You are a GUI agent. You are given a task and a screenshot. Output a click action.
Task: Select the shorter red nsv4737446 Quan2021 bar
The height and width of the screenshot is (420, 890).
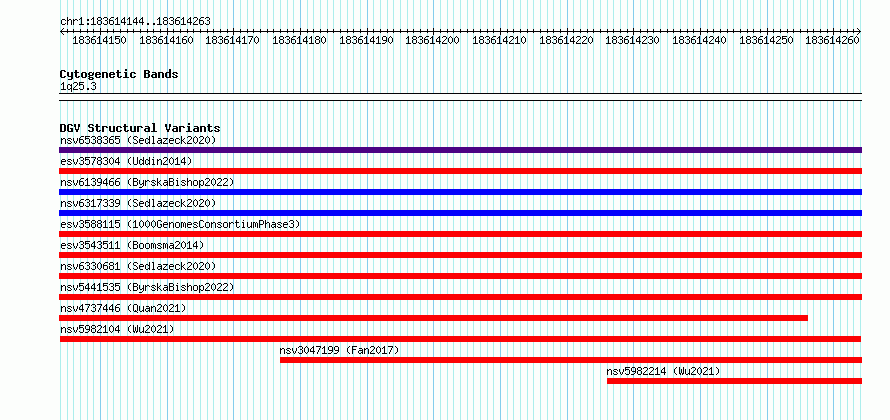(x=434, y=318)
